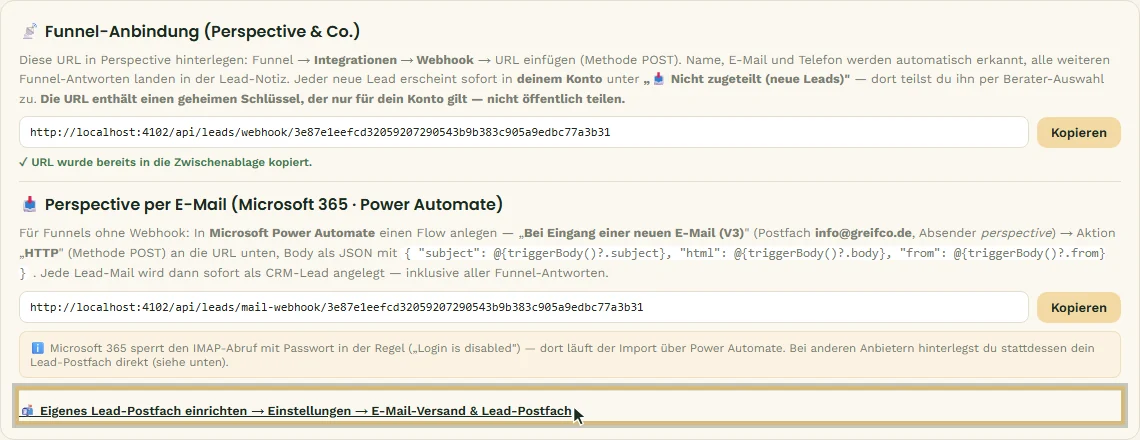Click the email address info@greifco.de
This screenshot has height=440, width=1140.
pos(864,233)
